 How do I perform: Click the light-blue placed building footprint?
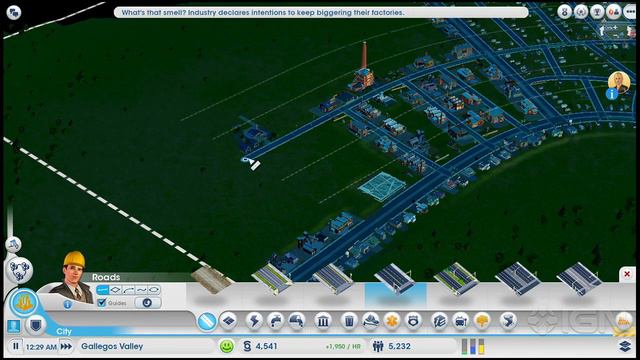tap(382, 187)
